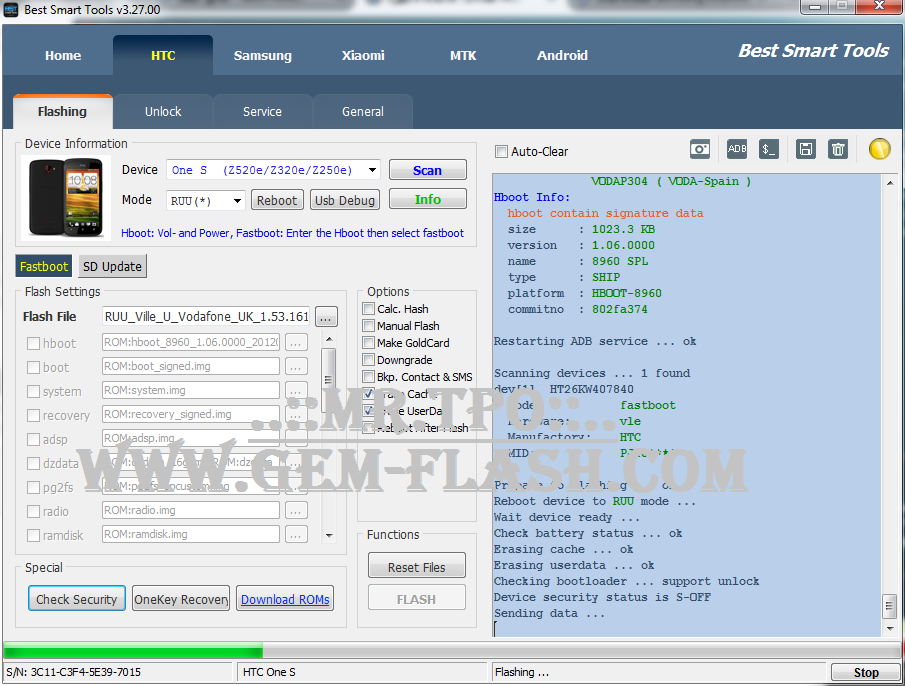The image size is (905, 686).
Task: Browse for radio.img with ellipsis button
Action: pyautogui.click(x=295, y=511)
